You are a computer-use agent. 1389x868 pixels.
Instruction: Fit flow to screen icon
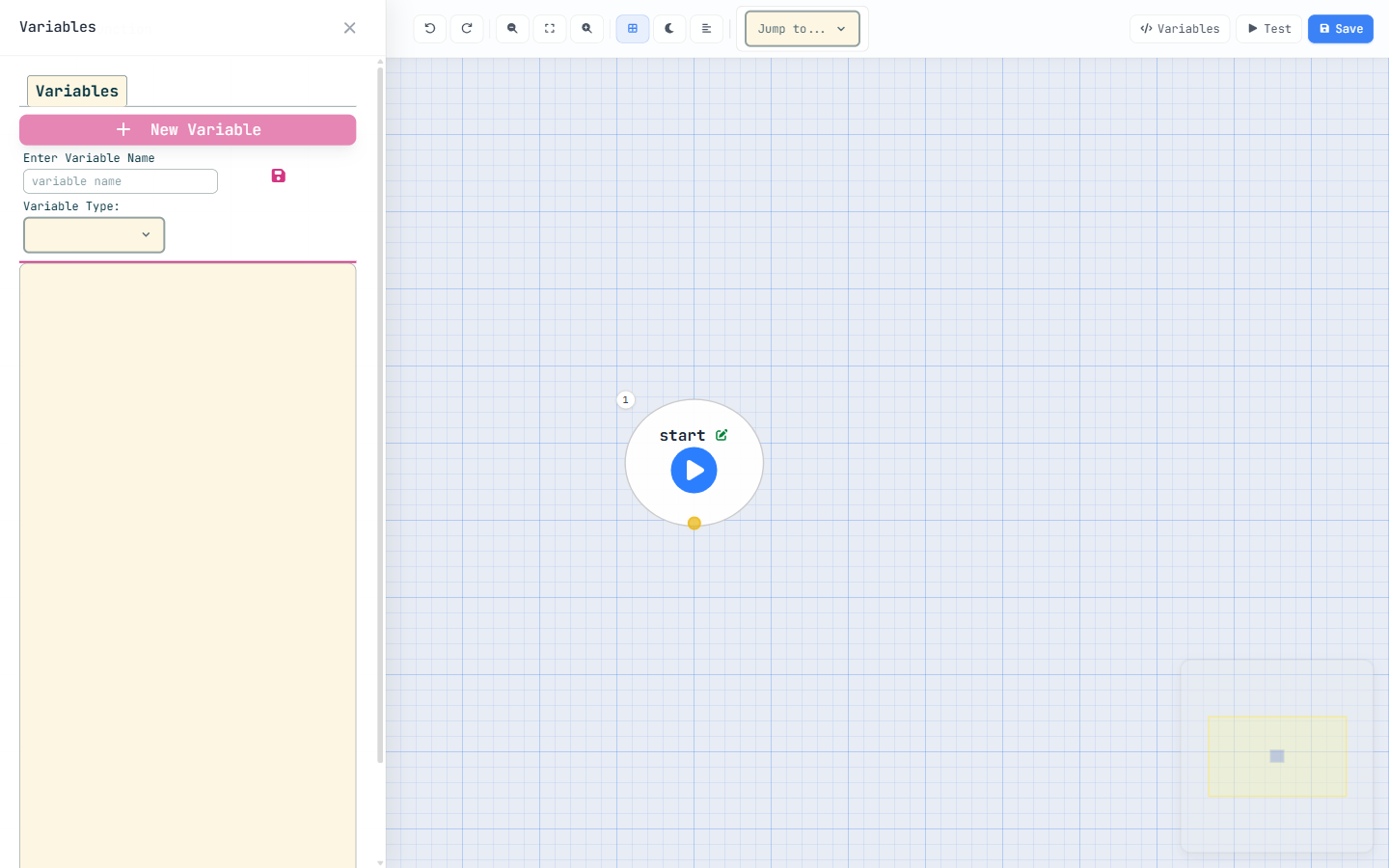pyautogui.click(x=550, y=29)
